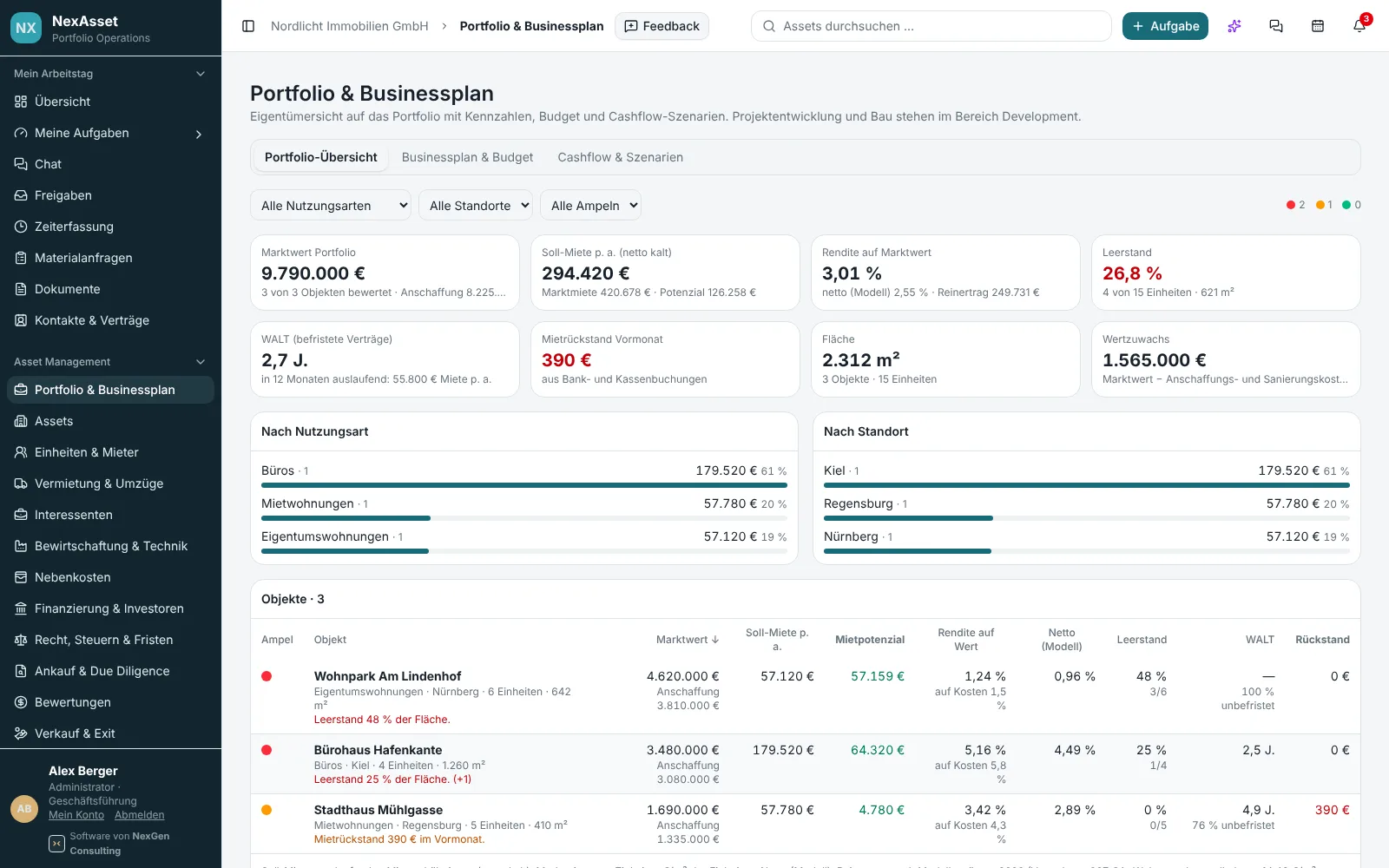Open Recht, Steuern & Fristen in sidebar

click(110, 640)
